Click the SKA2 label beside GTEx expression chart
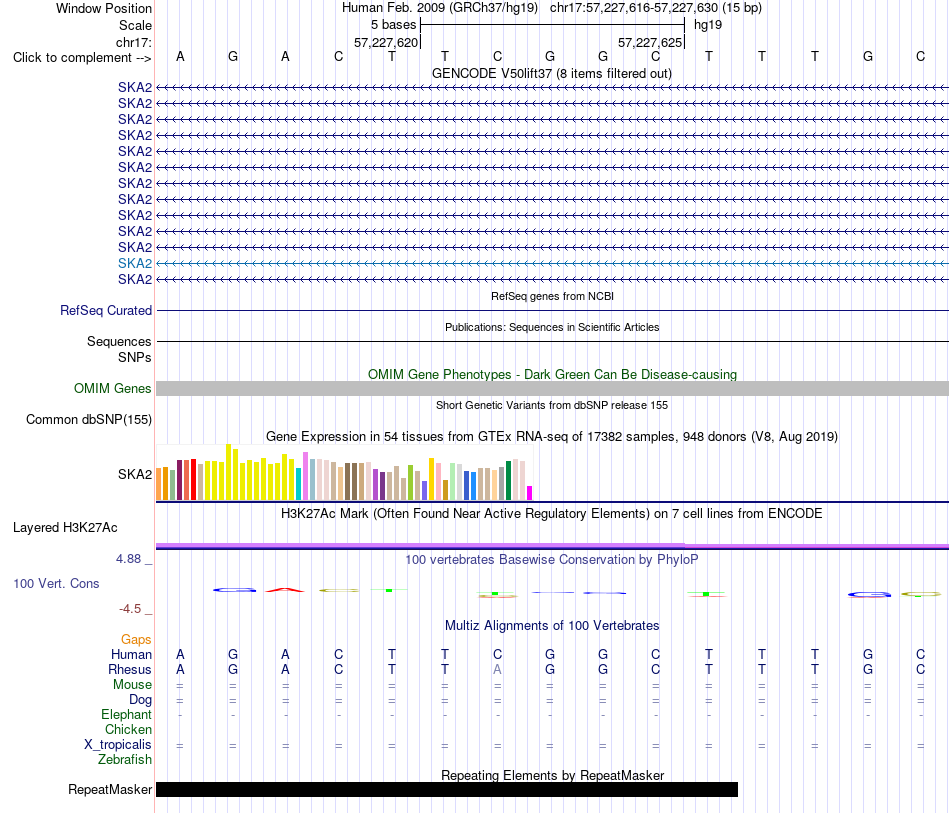The width and height of the screenshot is (950, 813). [135, 474]
